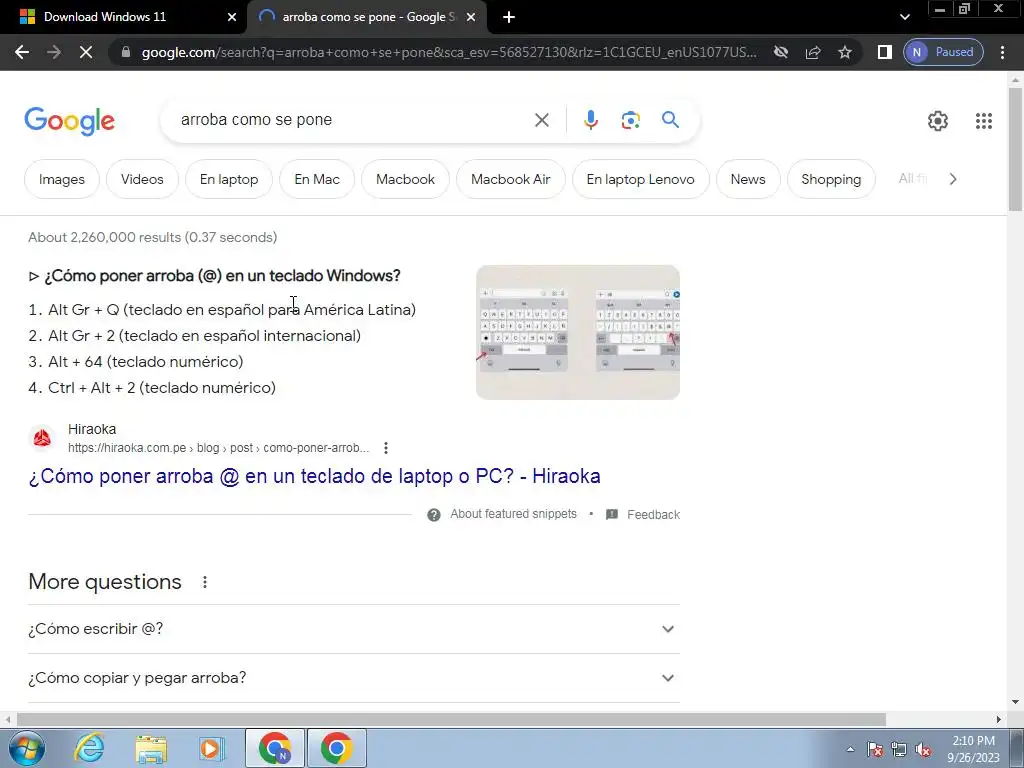
Task: Click the taskbar clock showing 2:10 PM
Action: coord(973,749)
